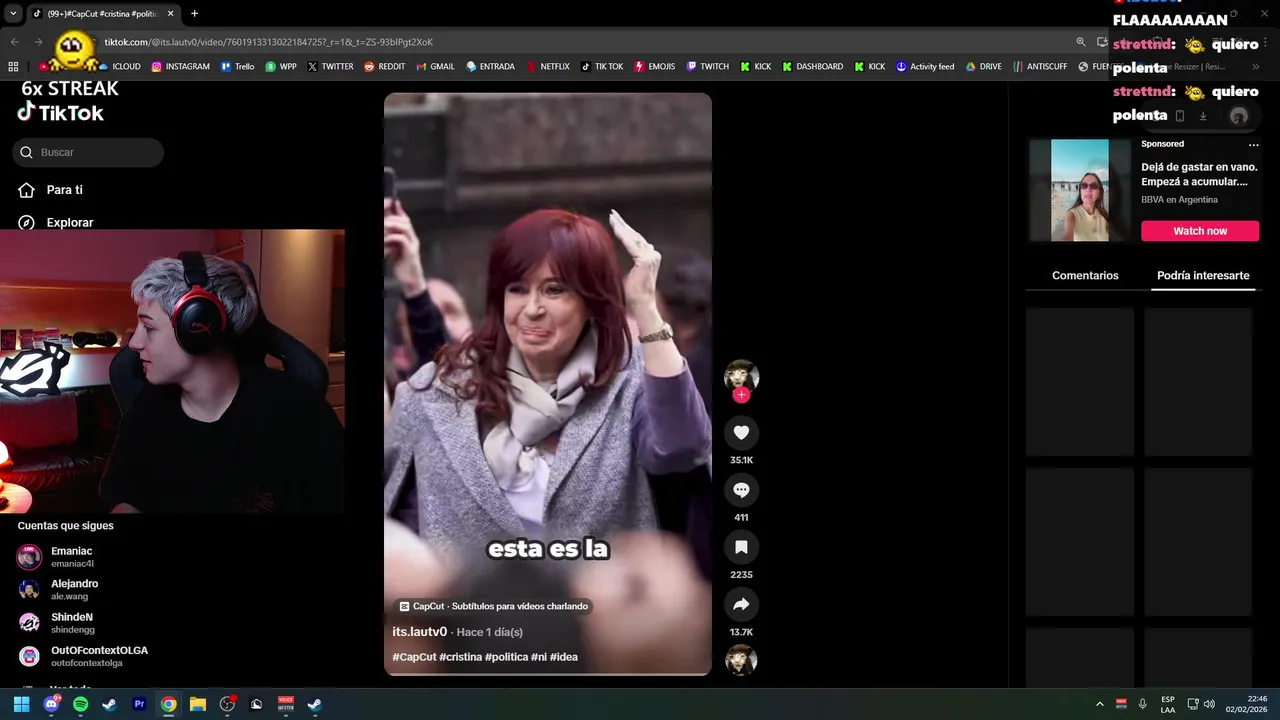The image size is (1280, 720).
Task: Open Premiere Pro from taskbar
Action: coord(139,704)
